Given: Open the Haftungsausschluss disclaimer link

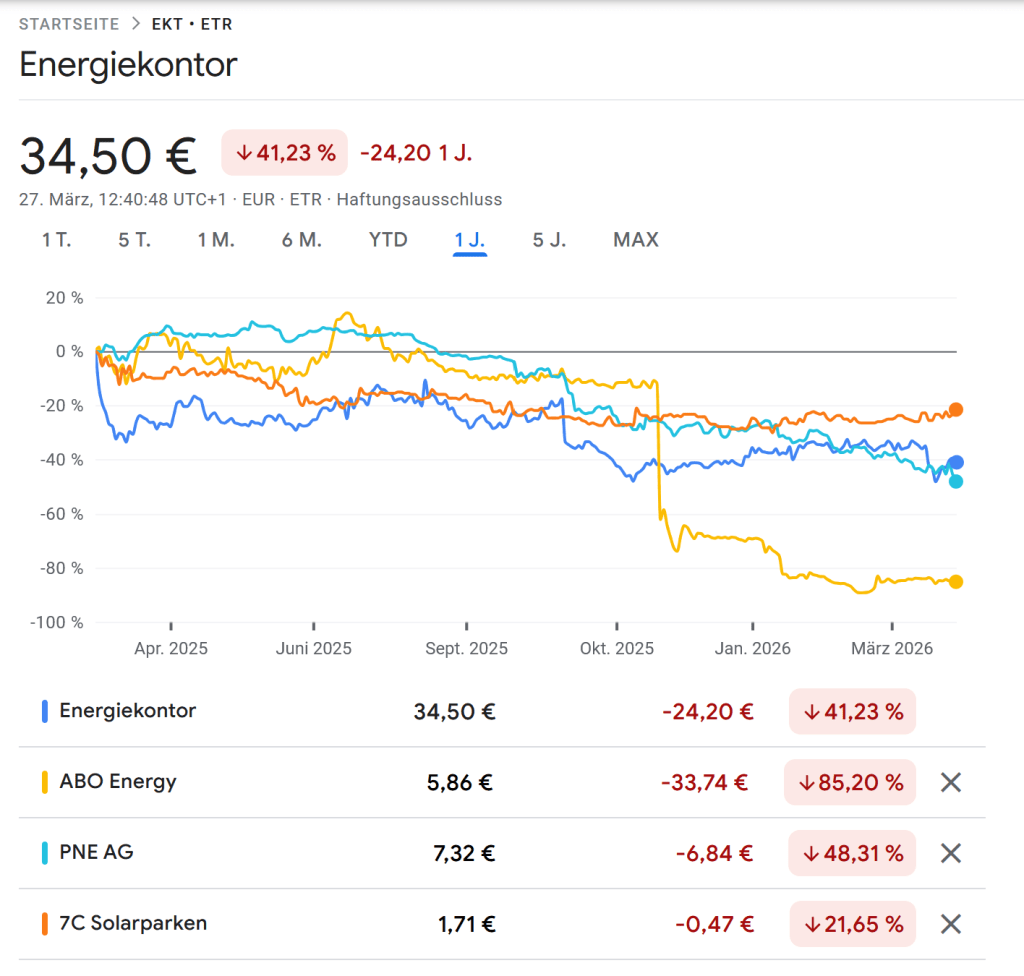Looking at the screenshot, I should click(x=419, y=199).
